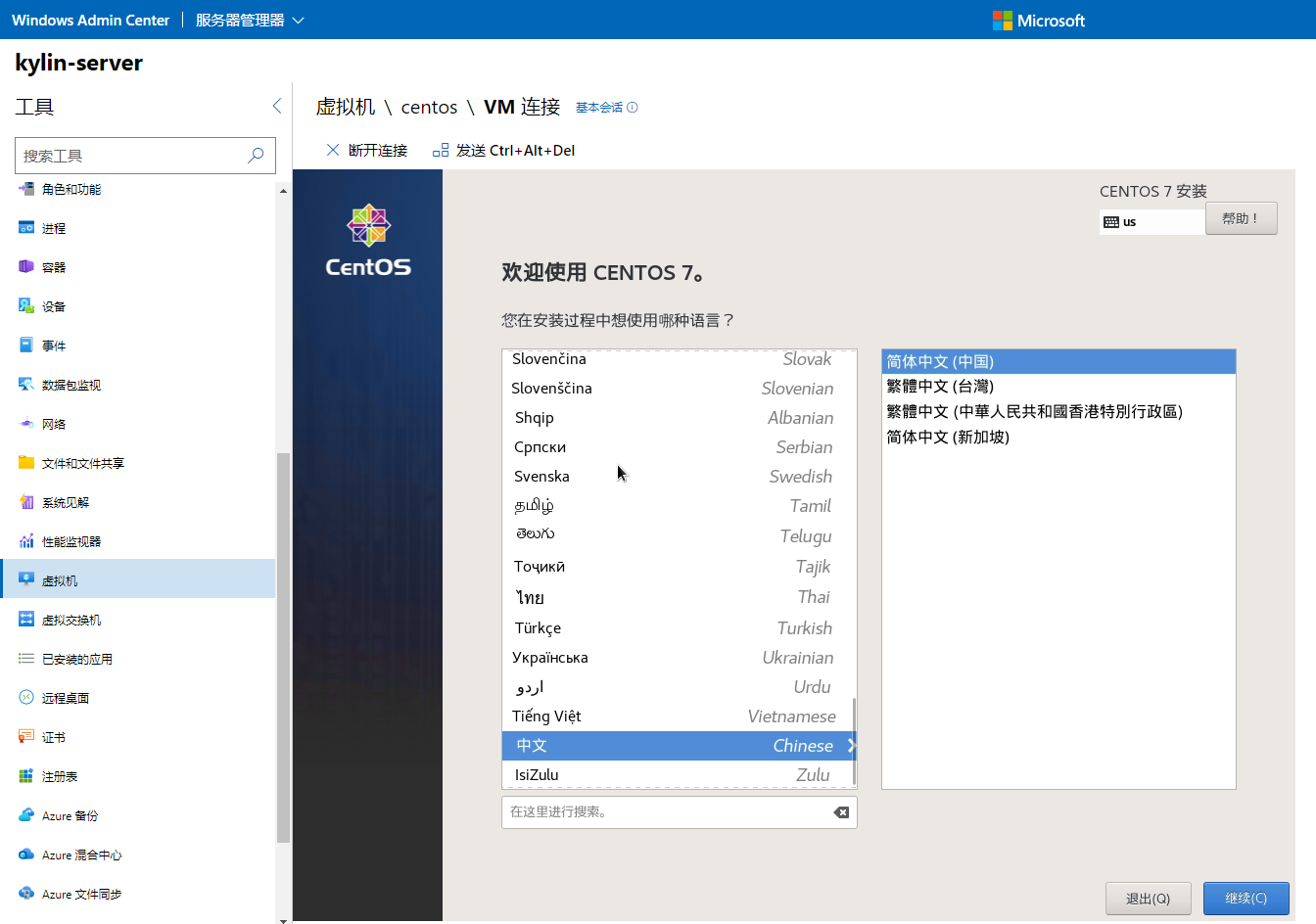This screenshot has width=1316, height=924.
Task: Open Performance Monitor (性能监视器) icon
Action: tap(26, 541)
